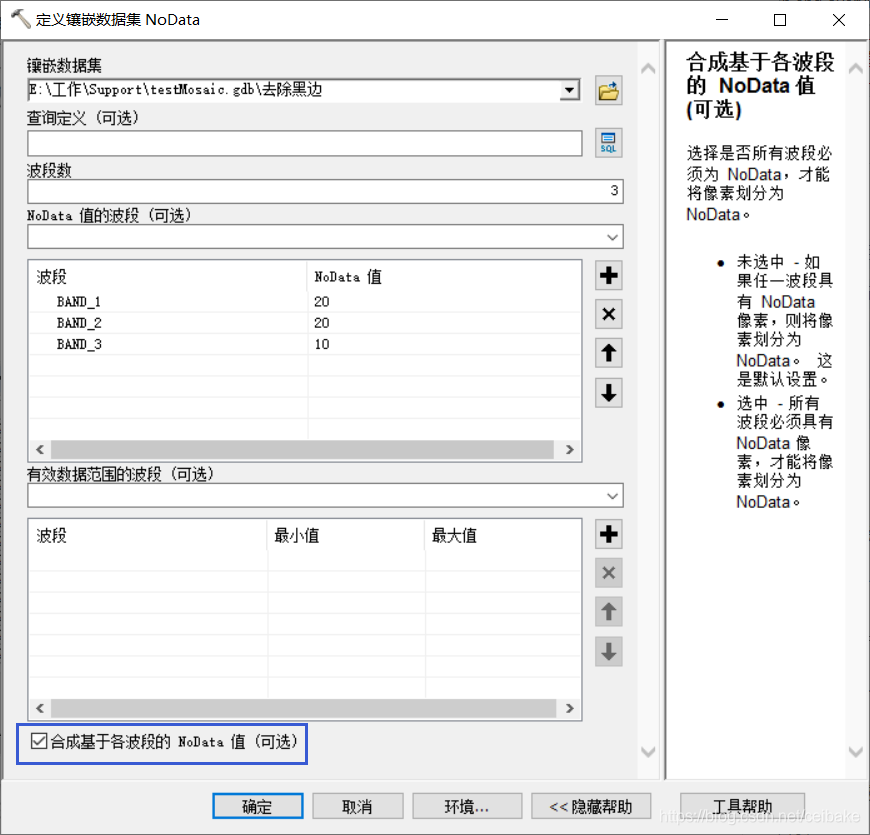The image size is (870, 835).
Task: Move NoData band row down with arrow icon
Action: click(608, 393)
